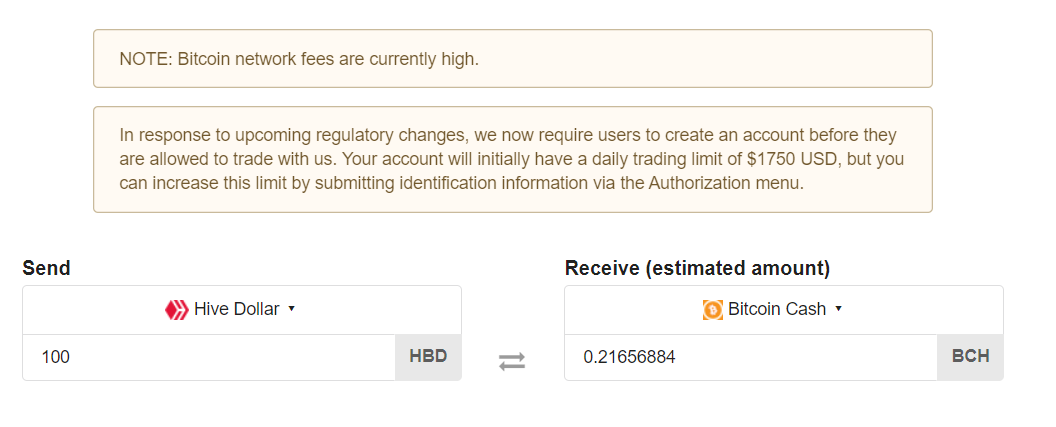The width and height of the screenshot is (1056, 427).
Task: Select the regulatory changes notice box
Action: click(513, 160)
